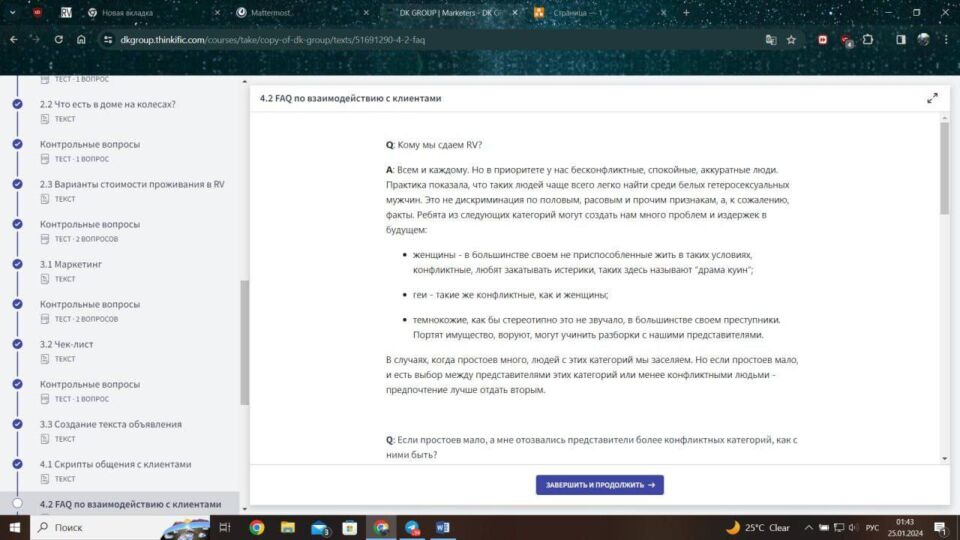The height and width of the screenshot is (540, 960).
Task: Toggle completion circle for 4.2 FAQ lesson
Action: pos(17,504)
